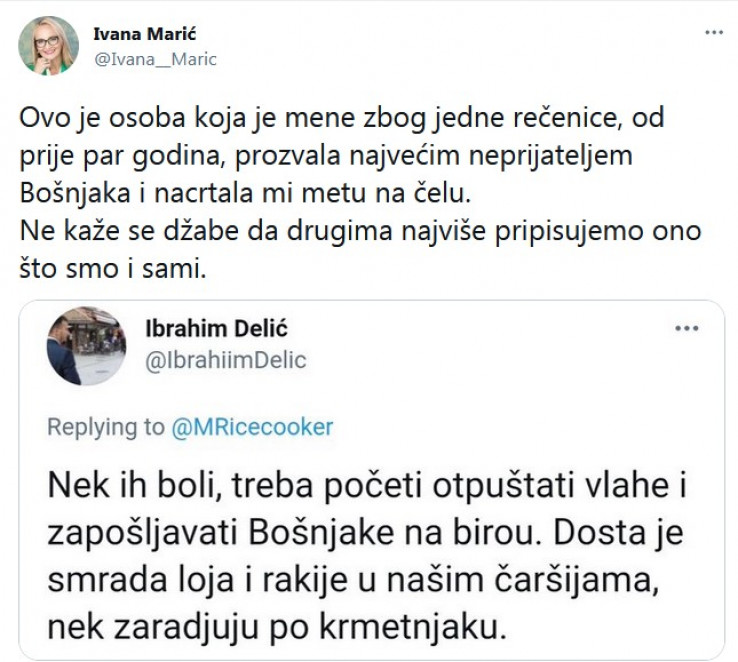Click the "Replying to" label
This screenshot has width=738, height=662.
106,427
